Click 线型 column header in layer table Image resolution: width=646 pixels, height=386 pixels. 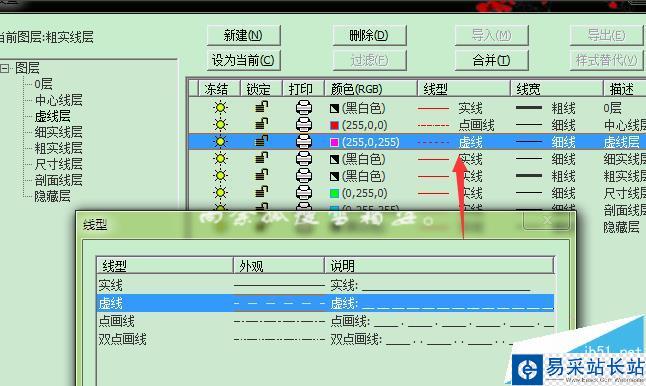464,89
